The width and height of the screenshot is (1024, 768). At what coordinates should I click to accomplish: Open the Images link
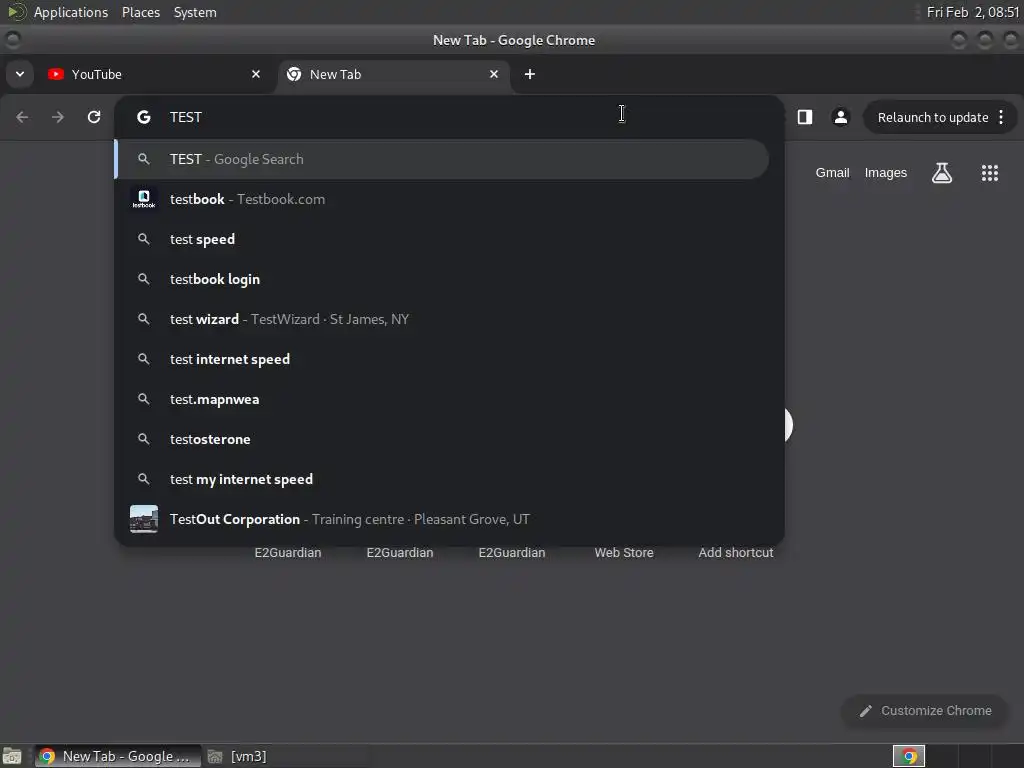click(x=886, y=173)
